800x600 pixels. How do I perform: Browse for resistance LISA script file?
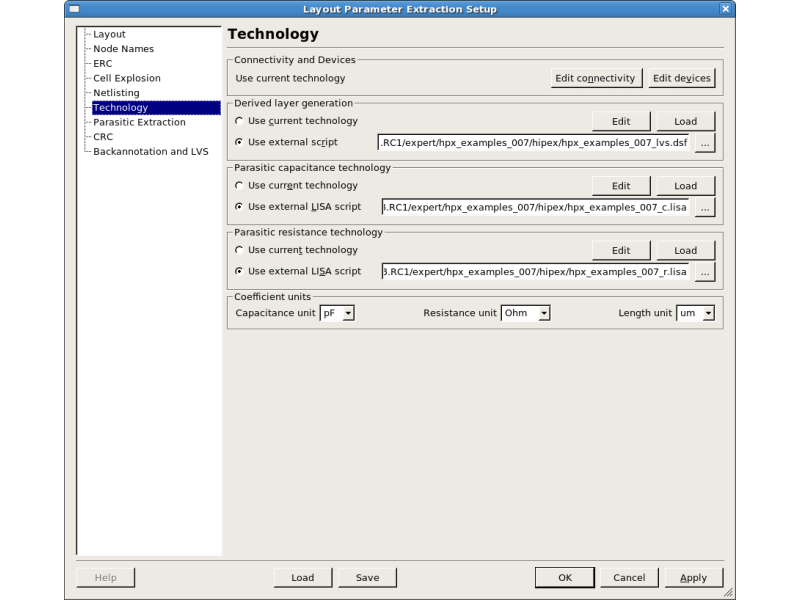click(x=705, y=271)
